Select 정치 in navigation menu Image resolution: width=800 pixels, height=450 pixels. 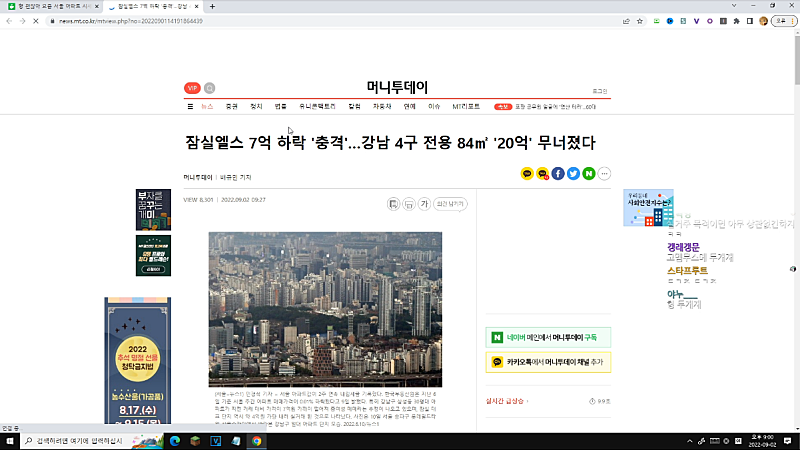pos(256,107)
